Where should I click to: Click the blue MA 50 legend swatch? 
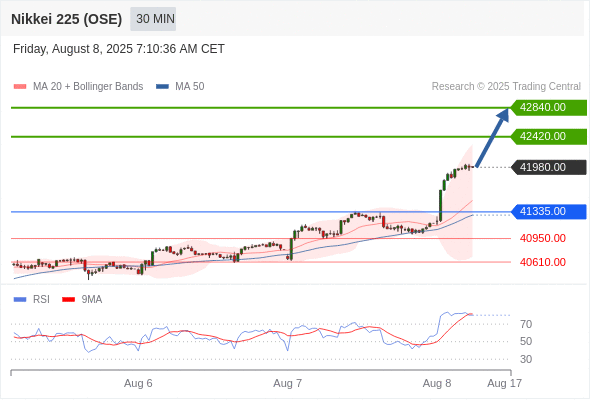point(162,87)
